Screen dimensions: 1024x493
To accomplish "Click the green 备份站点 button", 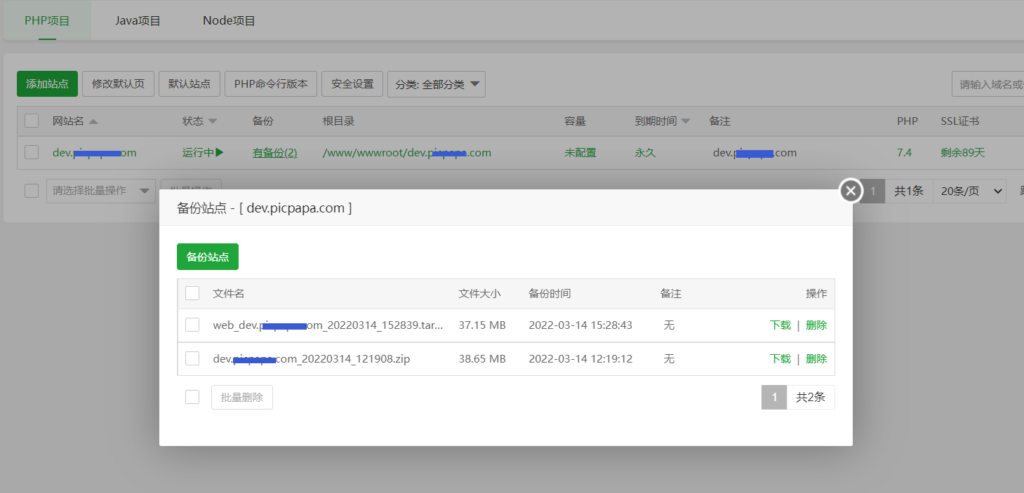I will click(x=207, y=257).
